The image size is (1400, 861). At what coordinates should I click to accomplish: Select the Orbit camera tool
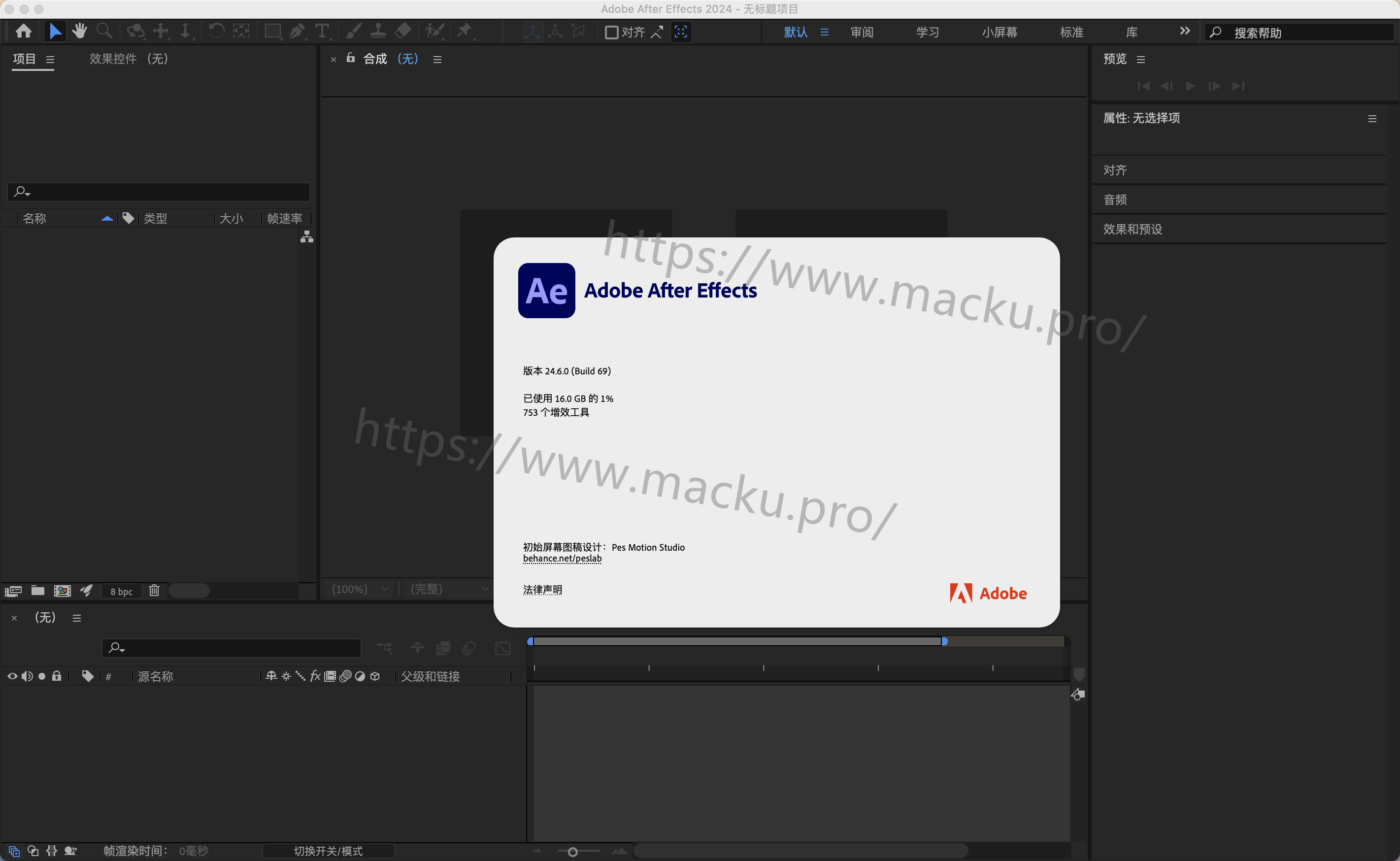[x=135, y=31]
